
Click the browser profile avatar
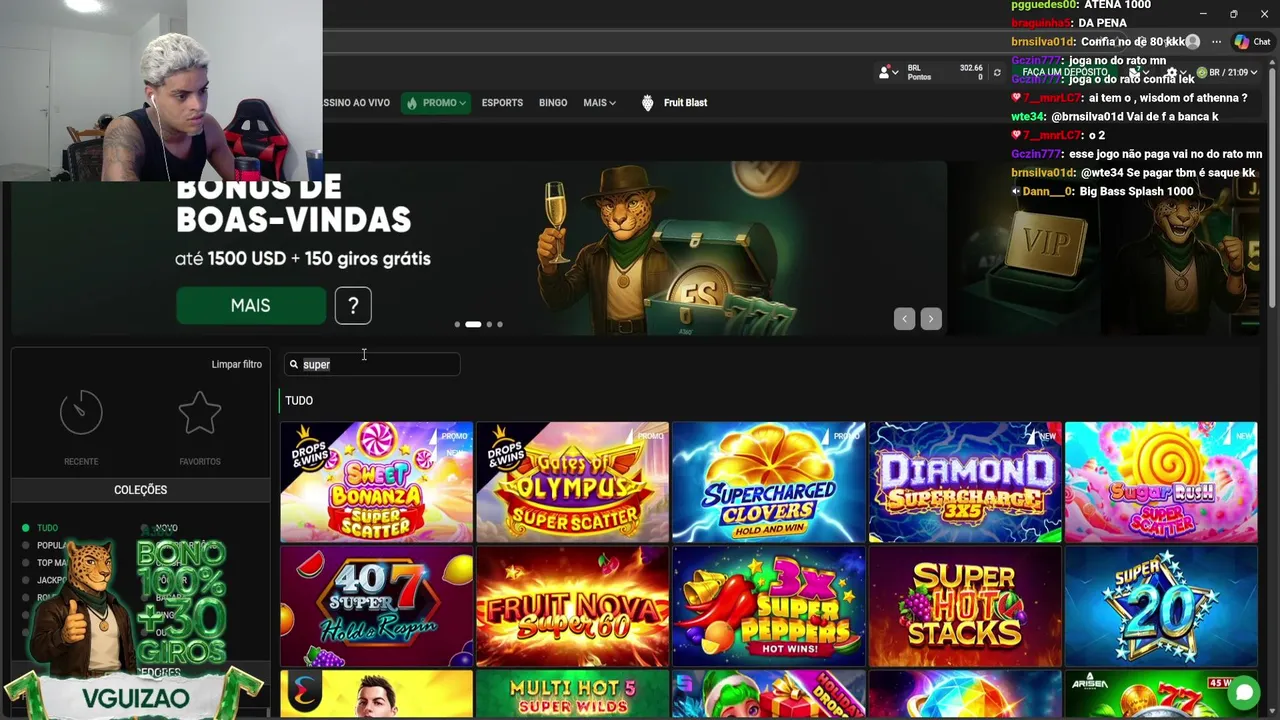(x=1192, y=42)
